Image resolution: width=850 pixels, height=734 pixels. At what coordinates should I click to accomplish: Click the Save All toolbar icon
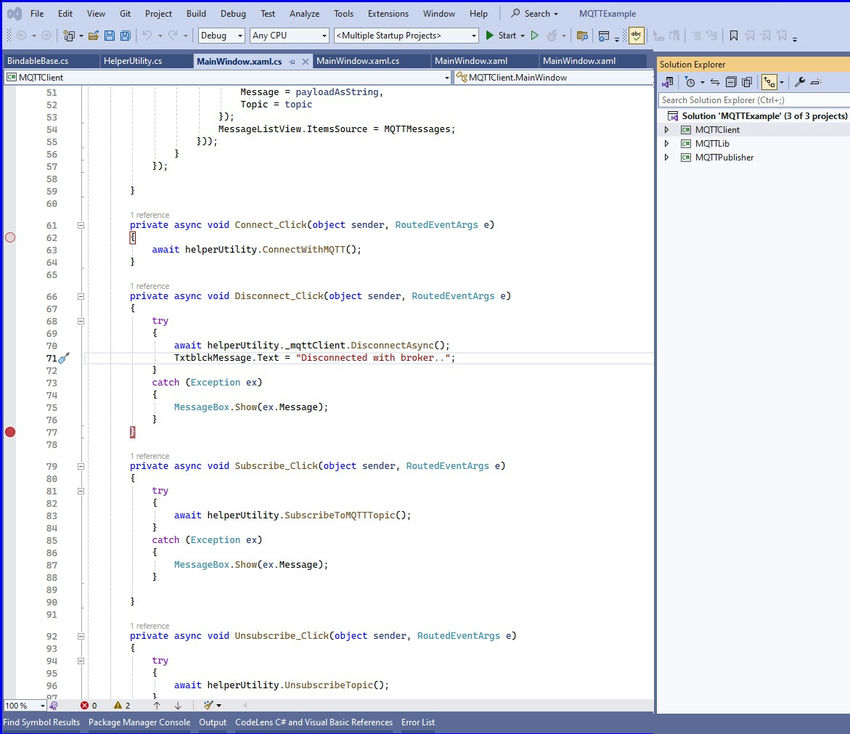tap(125, 36)
